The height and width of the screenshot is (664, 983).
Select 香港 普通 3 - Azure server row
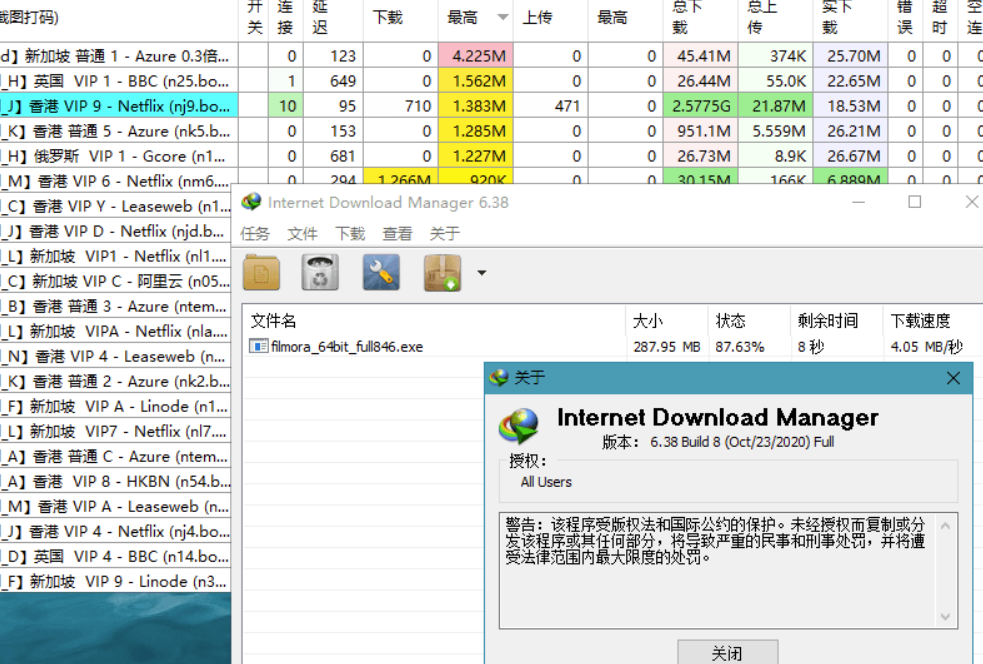click(115, 307)
